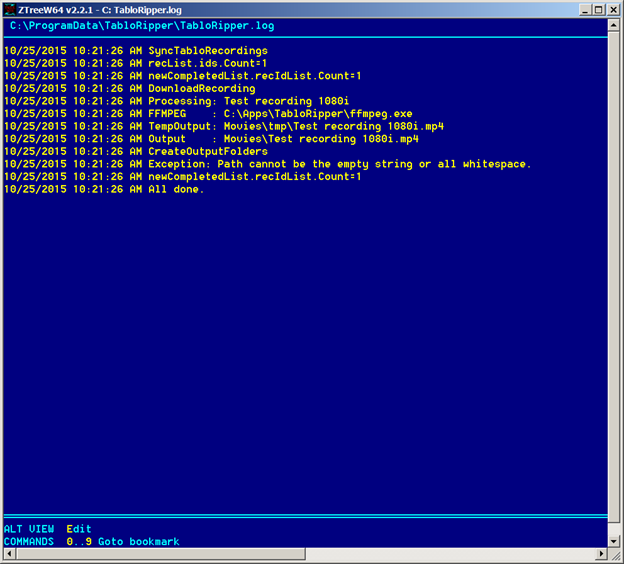This screenshot has height=564, width=624.
Task: Click the recList.ids.Count=1 log line
Action: pos(135,63)
